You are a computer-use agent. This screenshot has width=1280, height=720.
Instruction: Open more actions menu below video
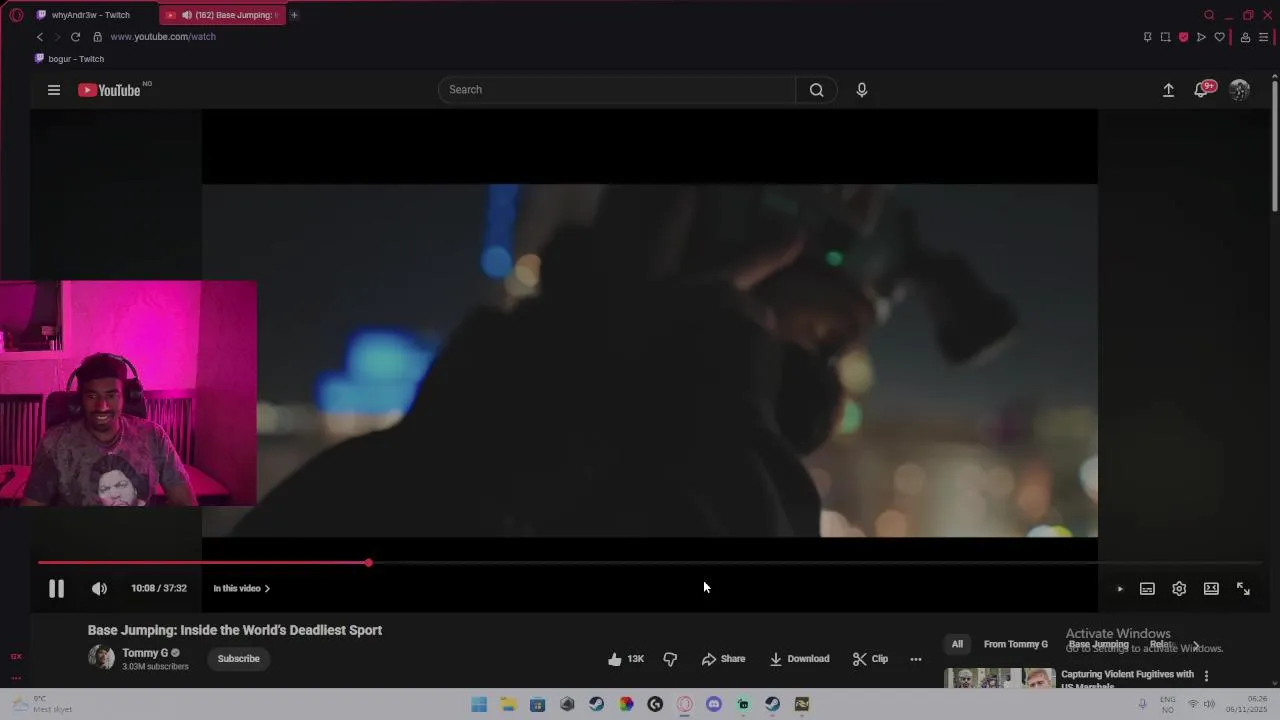915,659
